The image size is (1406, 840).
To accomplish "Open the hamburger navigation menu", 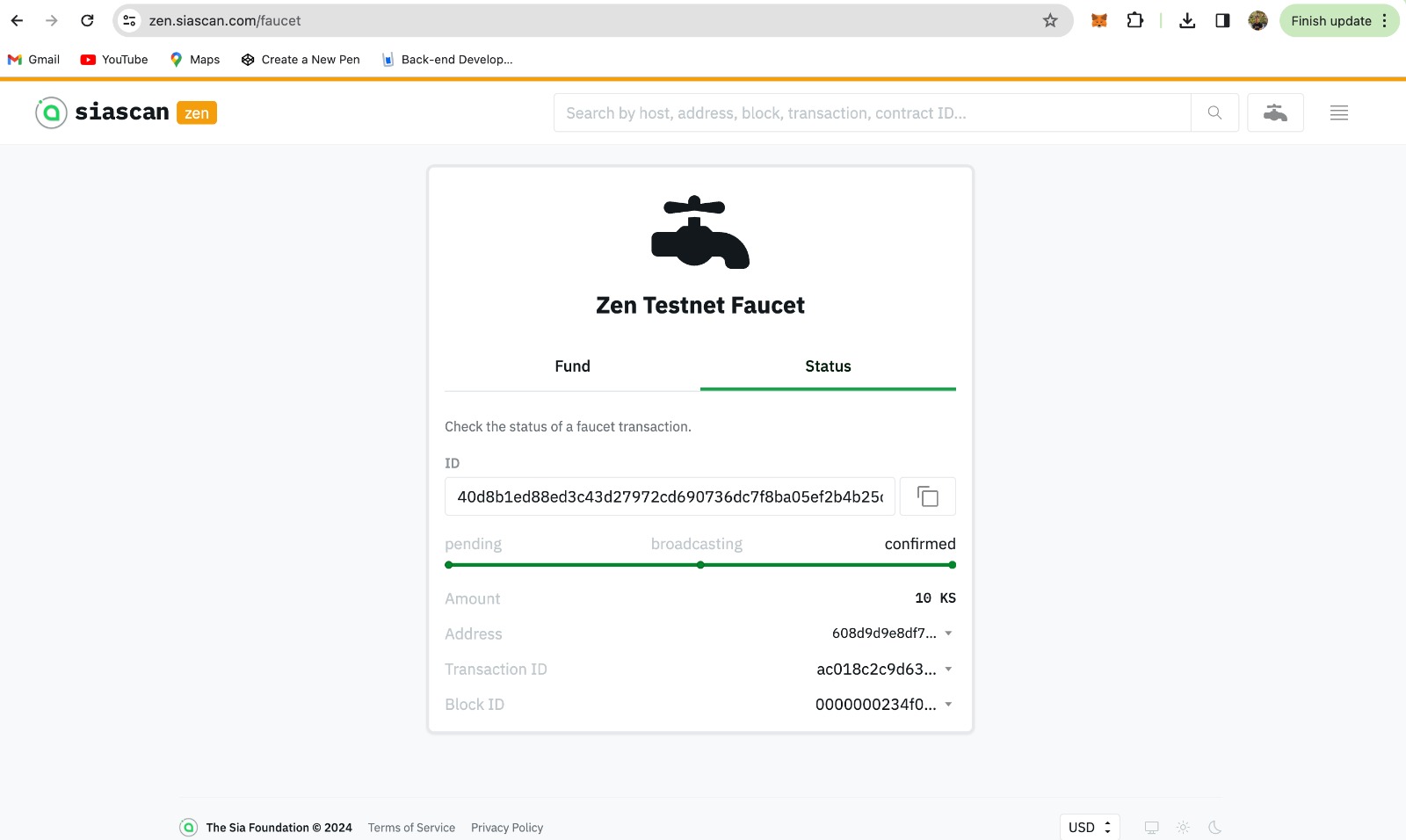I will (x=1339, y=112).
